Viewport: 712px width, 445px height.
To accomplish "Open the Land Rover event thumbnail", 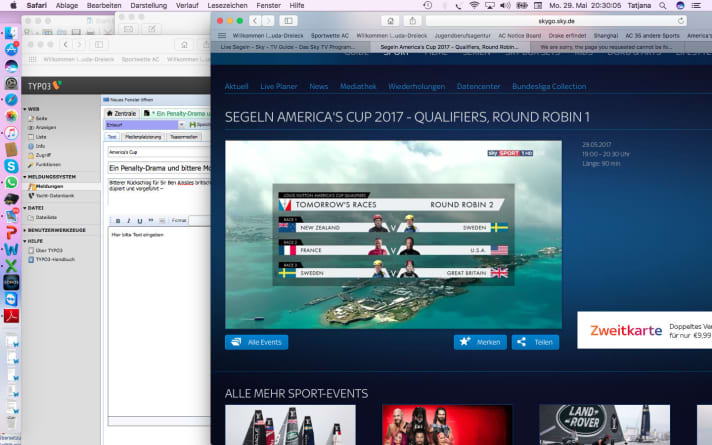I will (604, 425).
